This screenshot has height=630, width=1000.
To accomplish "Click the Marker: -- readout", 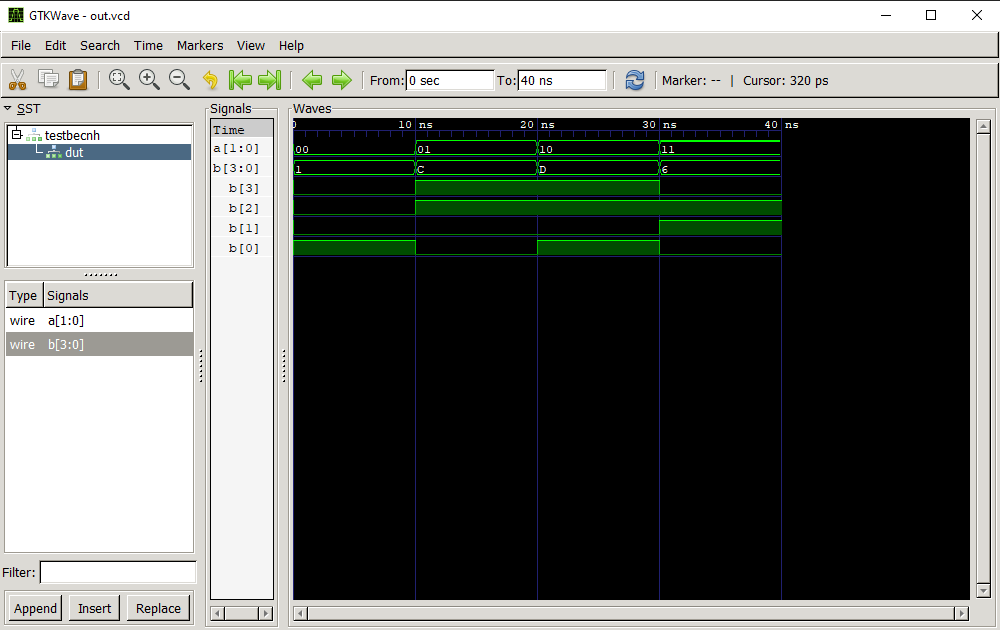I will (691, 80).
